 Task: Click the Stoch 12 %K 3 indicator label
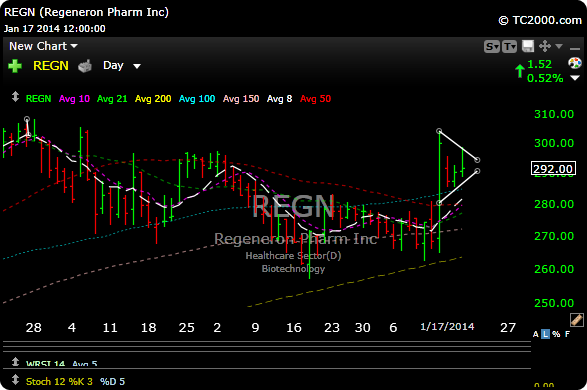pyautogui.click(x=59, y=381)
